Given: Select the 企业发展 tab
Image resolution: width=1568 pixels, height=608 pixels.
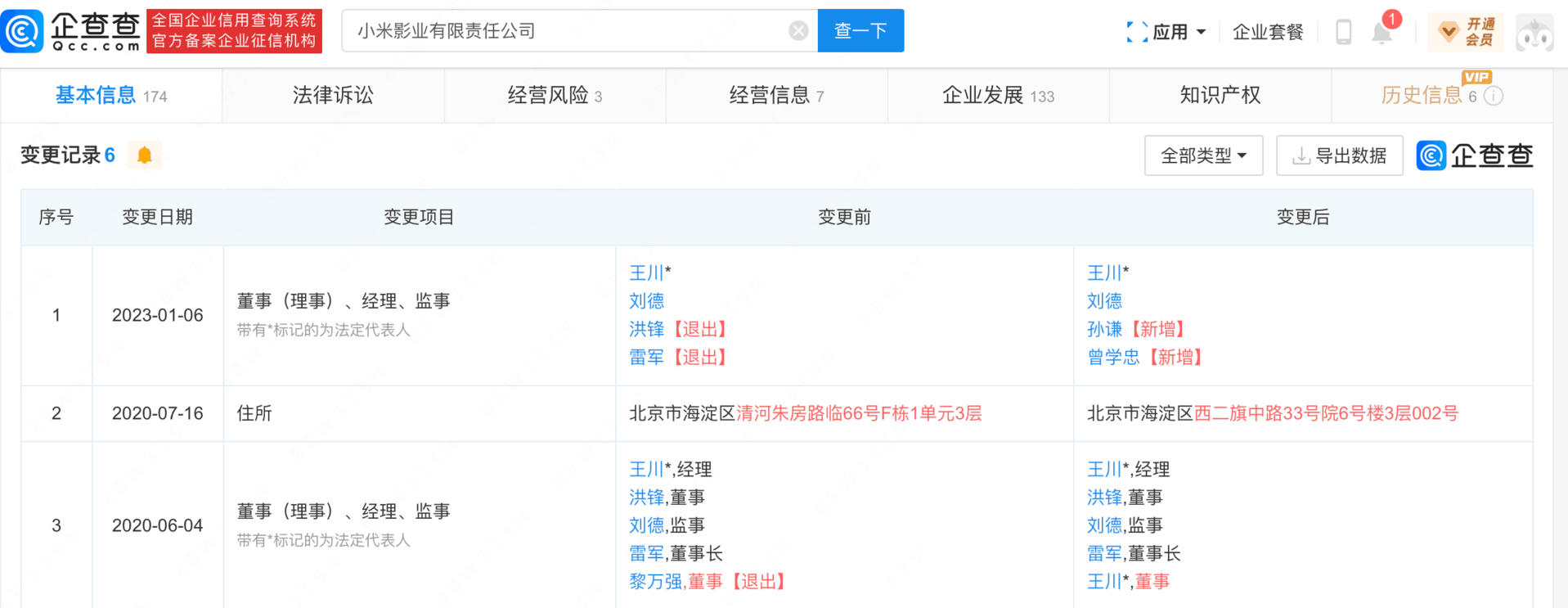Looking at the screenshot, I should [x=999, y=96].
